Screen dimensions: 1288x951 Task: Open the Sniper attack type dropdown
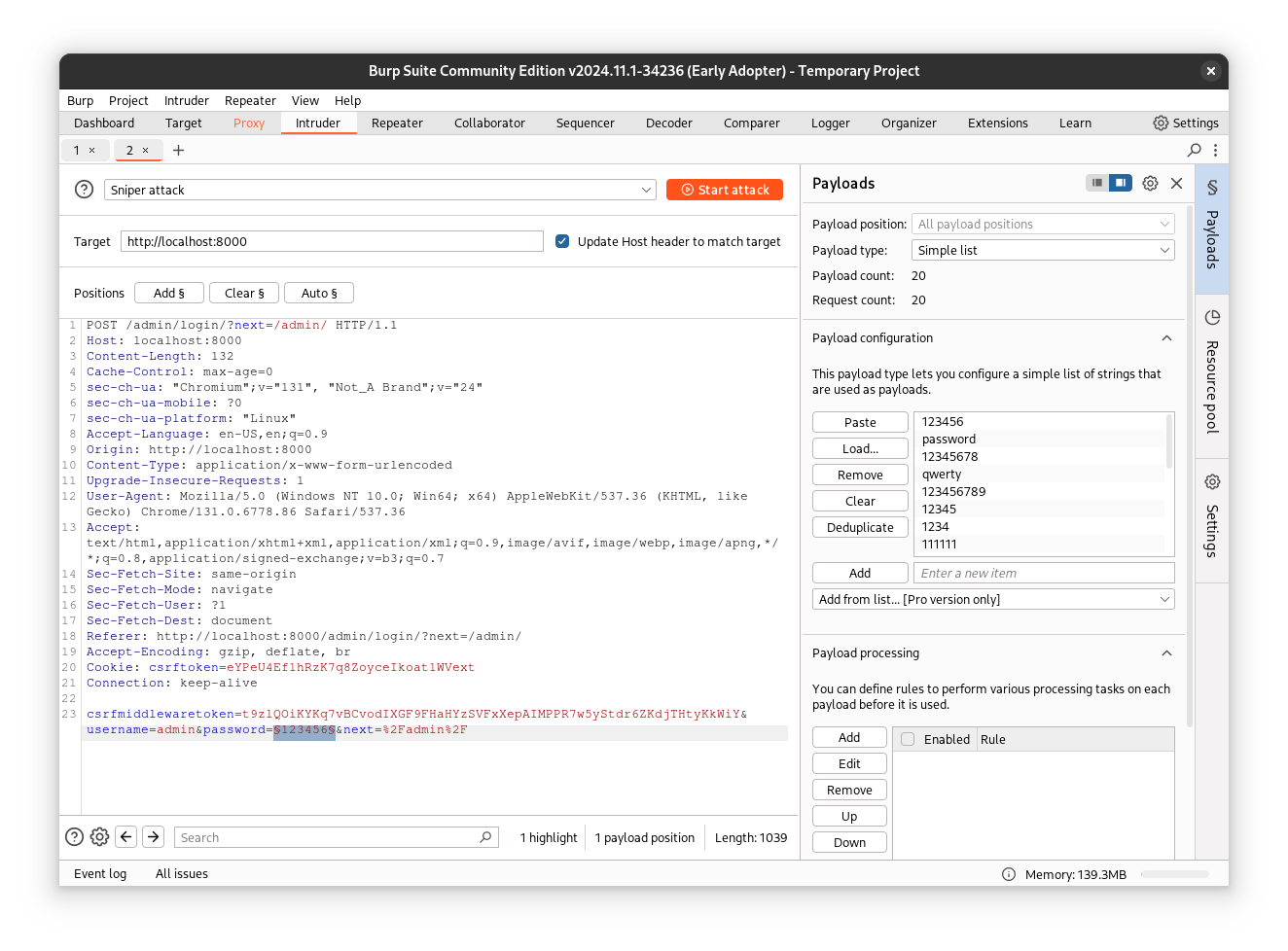380,190
